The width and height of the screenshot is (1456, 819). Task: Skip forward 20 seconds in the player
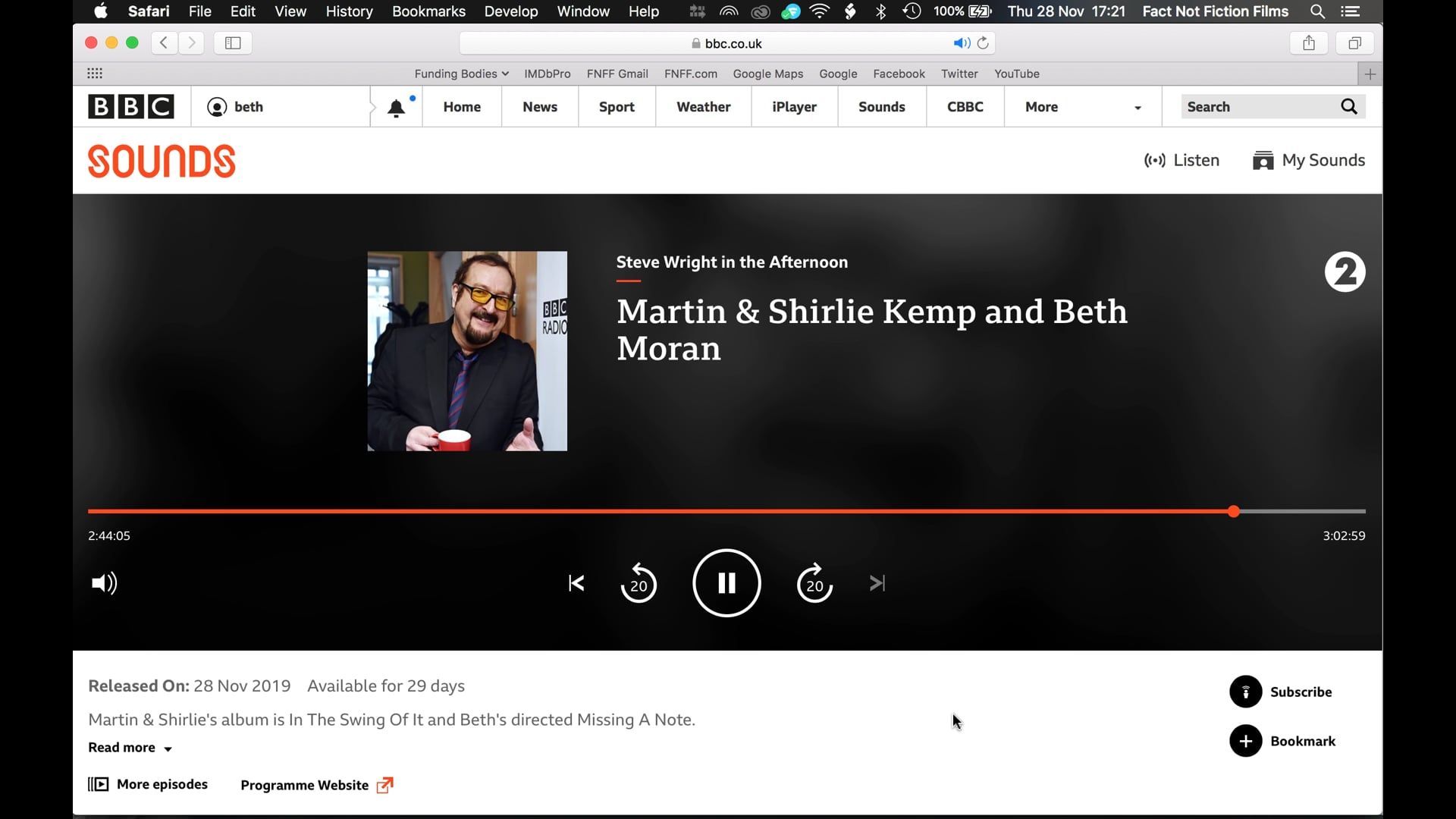pyautogui.click(x=814, y=583)
